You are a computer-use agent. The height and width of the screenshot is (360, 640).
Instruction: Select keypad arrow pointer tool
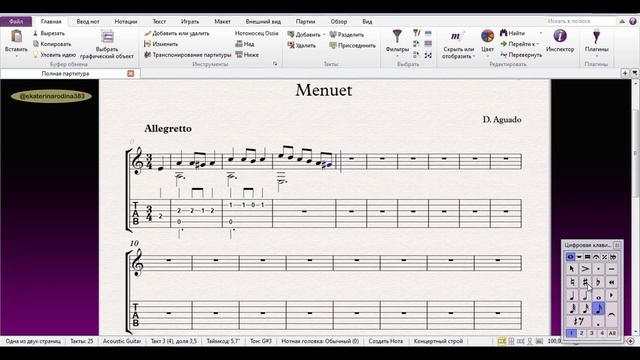[x=571, y=269]
